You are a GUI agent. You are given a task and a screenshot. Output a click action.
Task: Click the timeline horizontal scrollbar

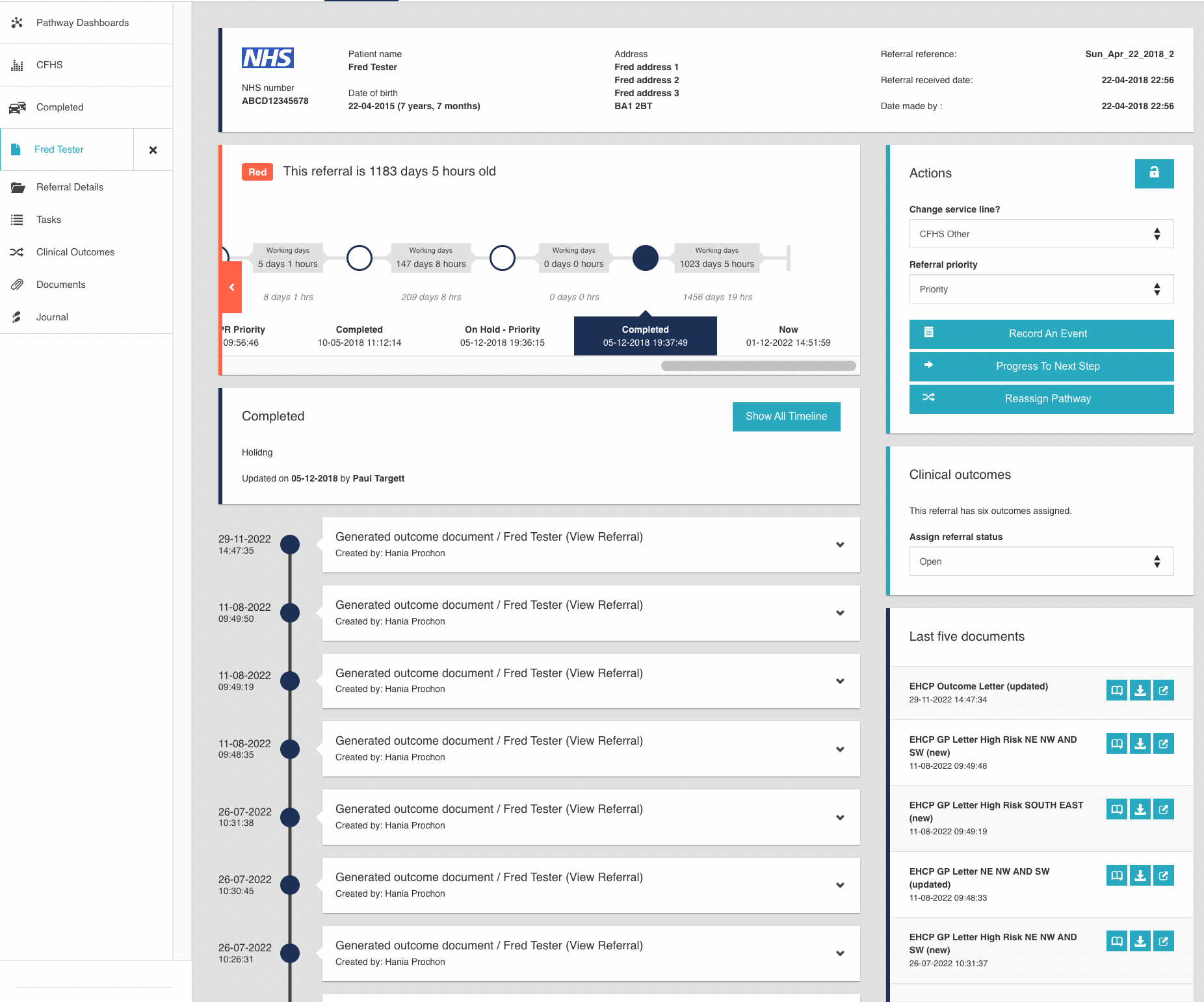[x=758, y=366]
